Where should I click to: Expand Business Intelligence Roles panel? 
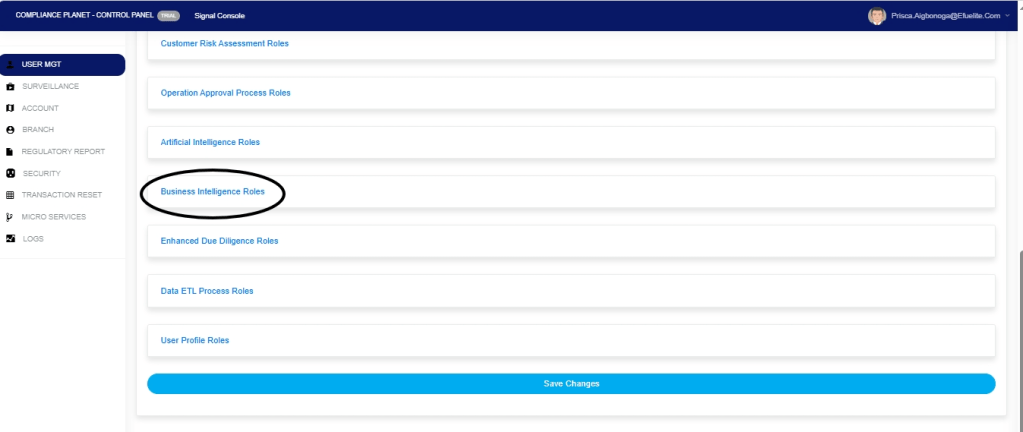point(213,192)
